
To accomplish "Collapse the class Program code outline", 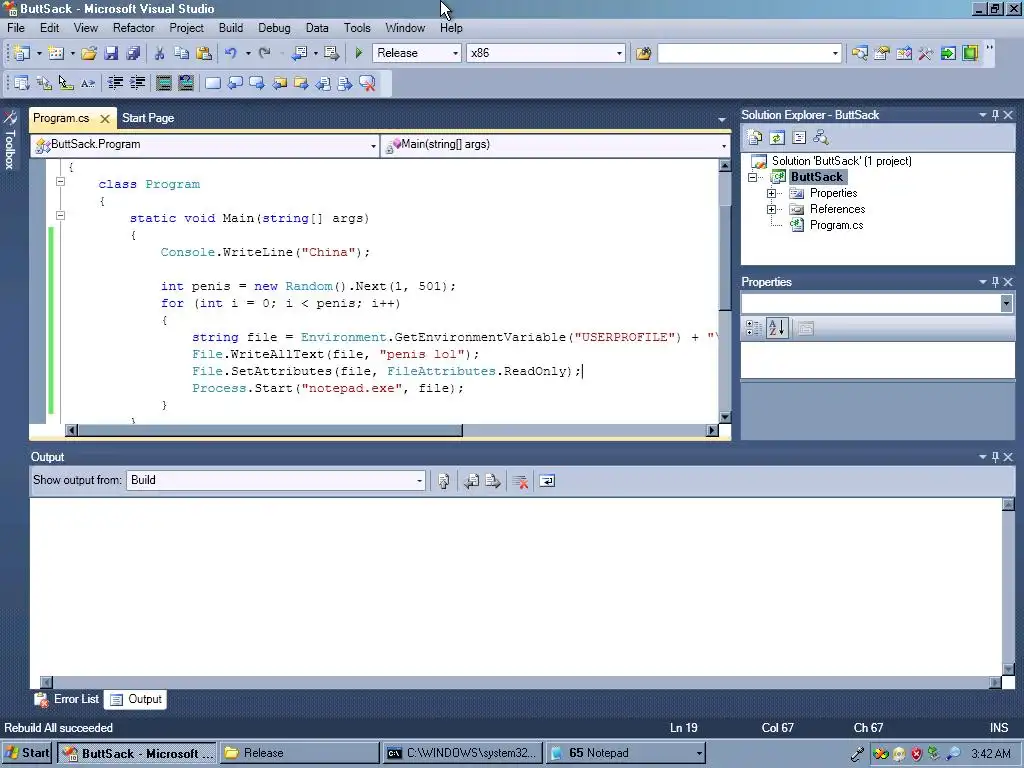I will (x=60, y=182).
